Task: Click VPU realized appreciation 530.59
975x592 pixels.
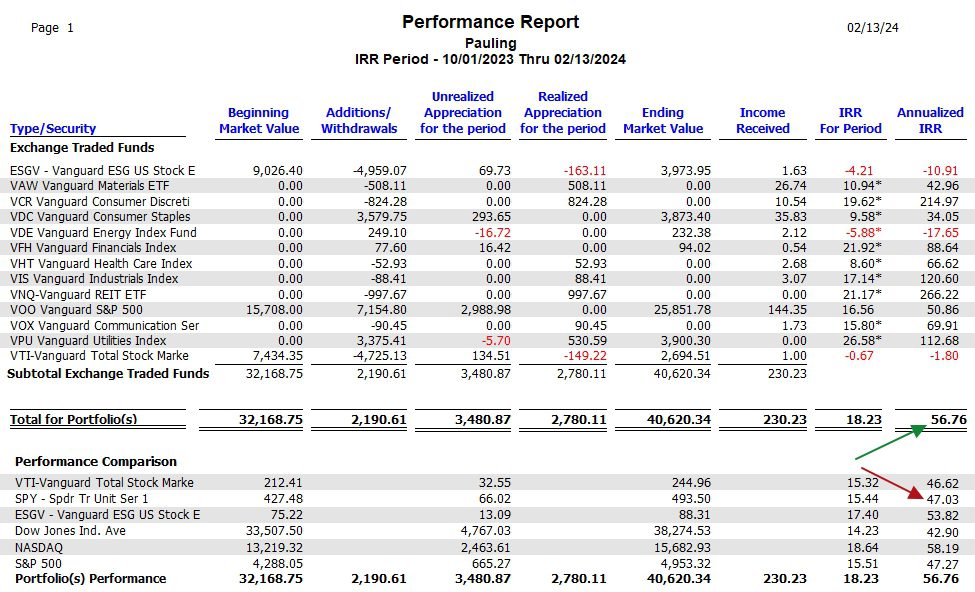Action: (588, 341)
